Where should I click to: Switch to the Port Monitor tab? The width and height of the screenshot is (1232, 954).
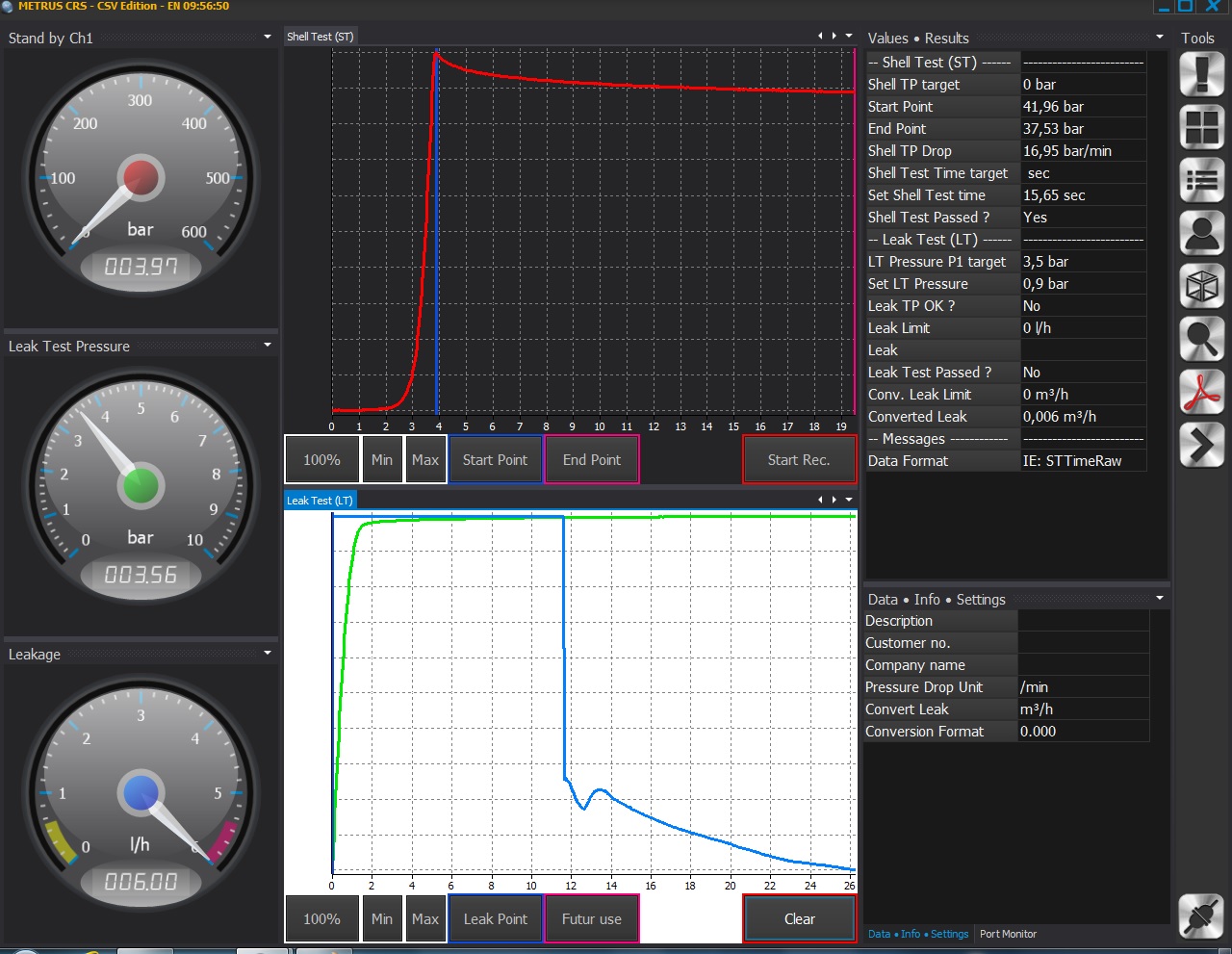[x=1008, y=934]
